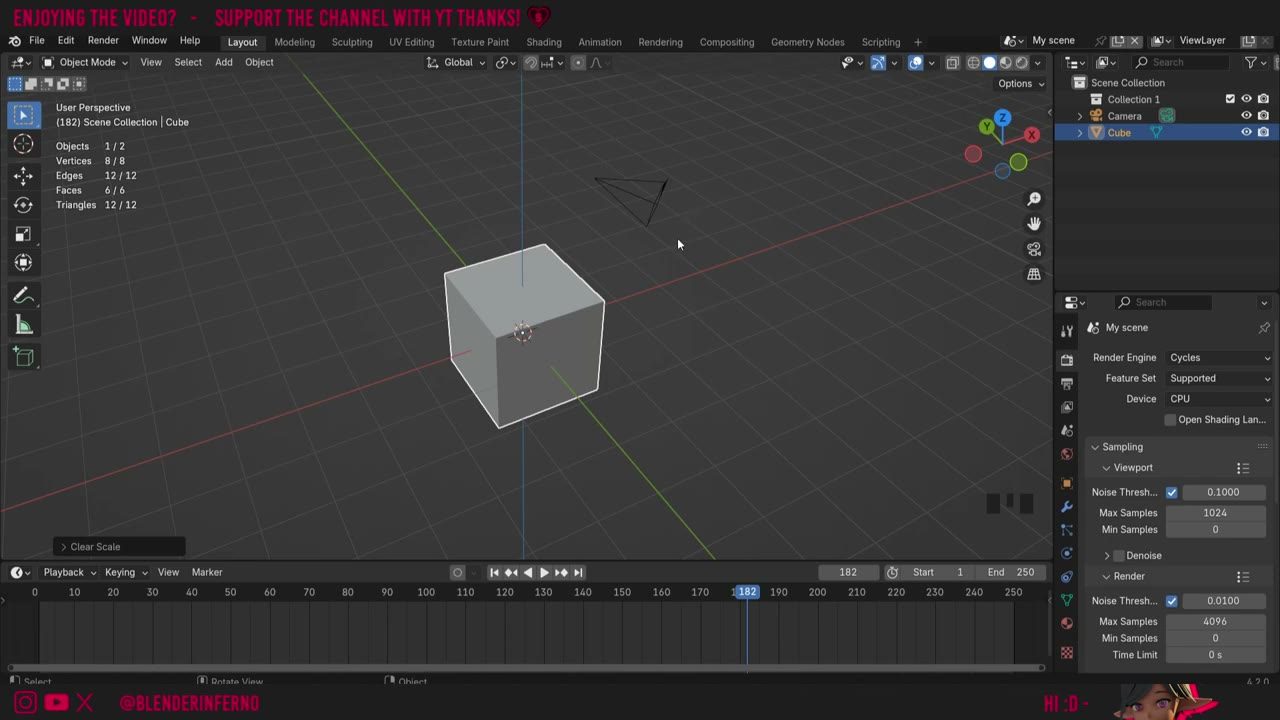This screenshot has height=720, width=1280.
Task: Open the Tool properties tab
Action: (1067, 330)
